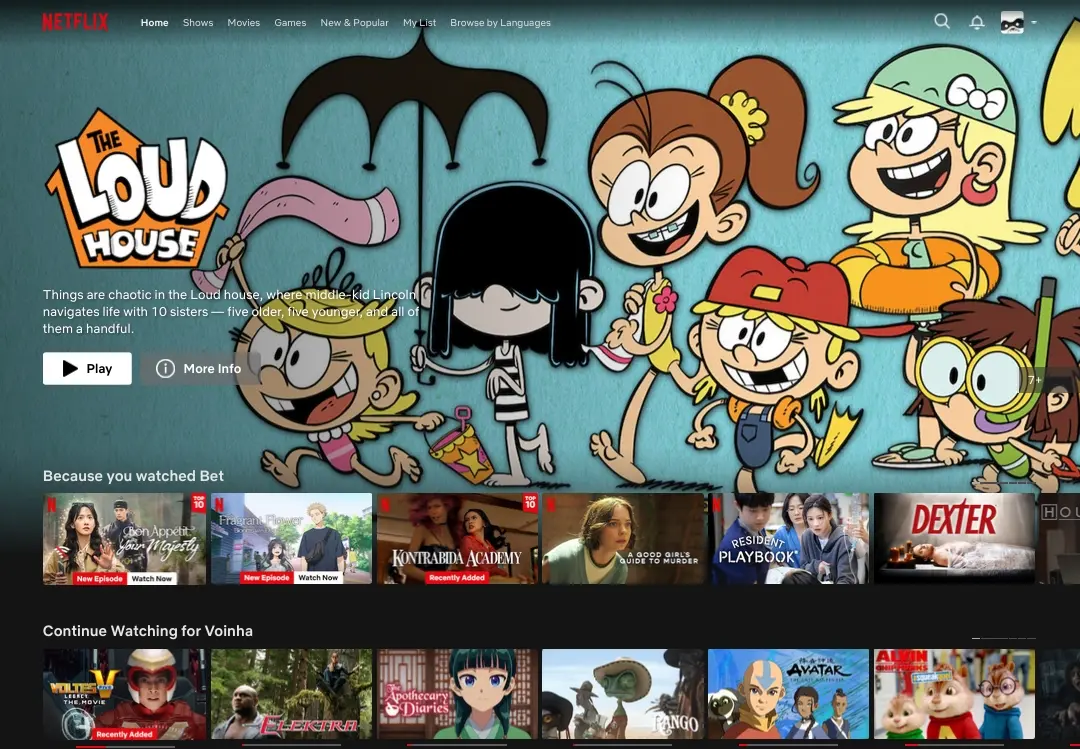The width and height of the screenshot is (1080, 749).
Task: Open My List
Action: [x=419, y=23]
